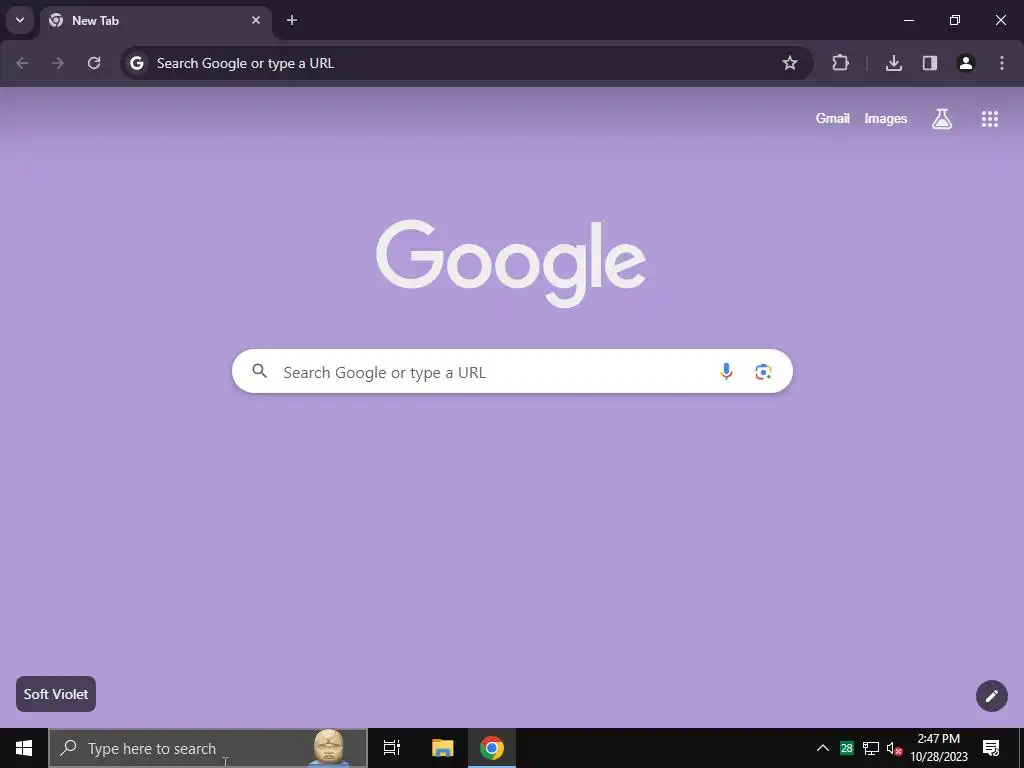Open the profile avatar icon

966,63
